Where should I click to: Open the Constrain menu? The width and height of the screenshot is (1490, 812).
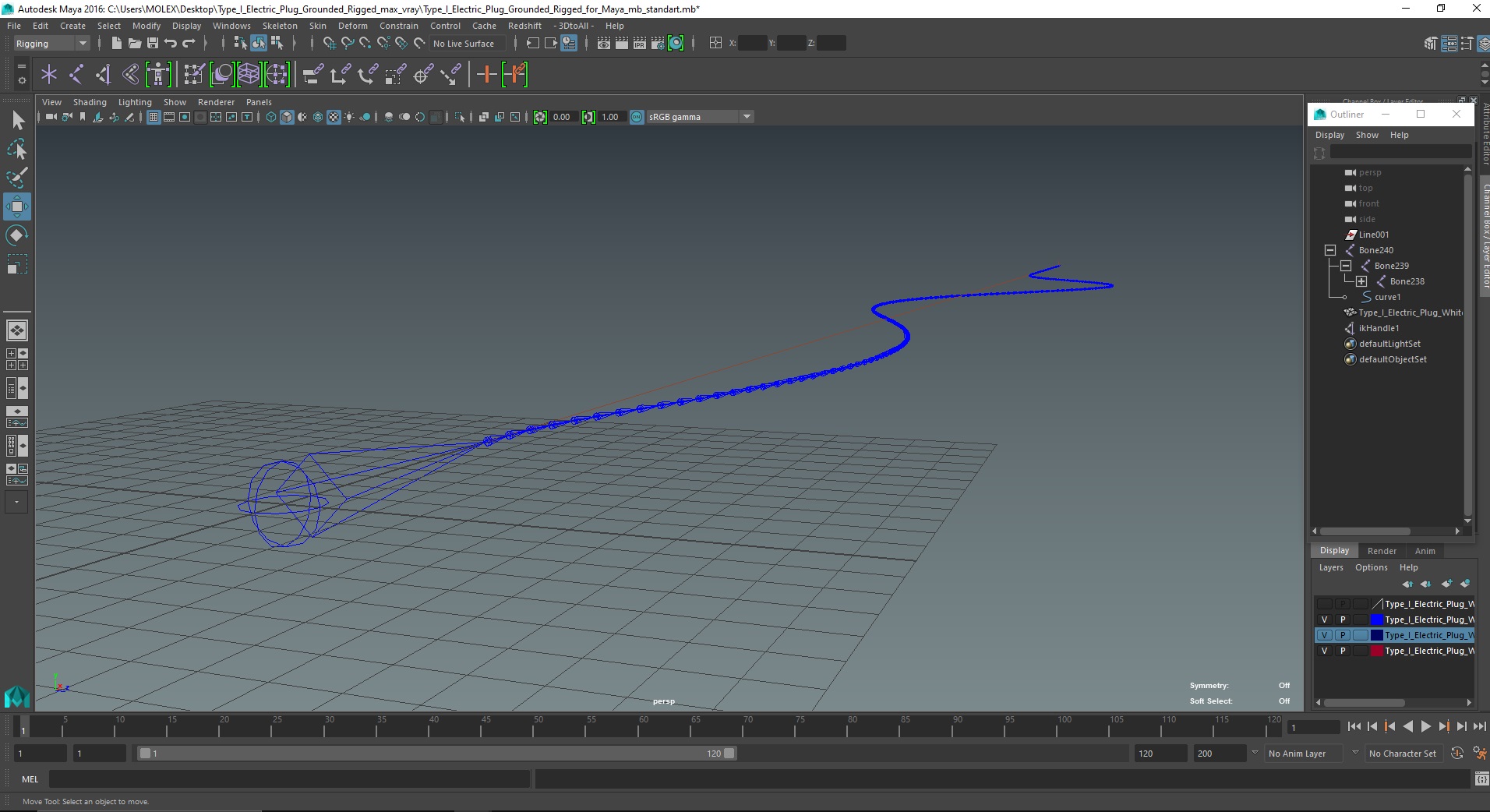coord(398,26)
